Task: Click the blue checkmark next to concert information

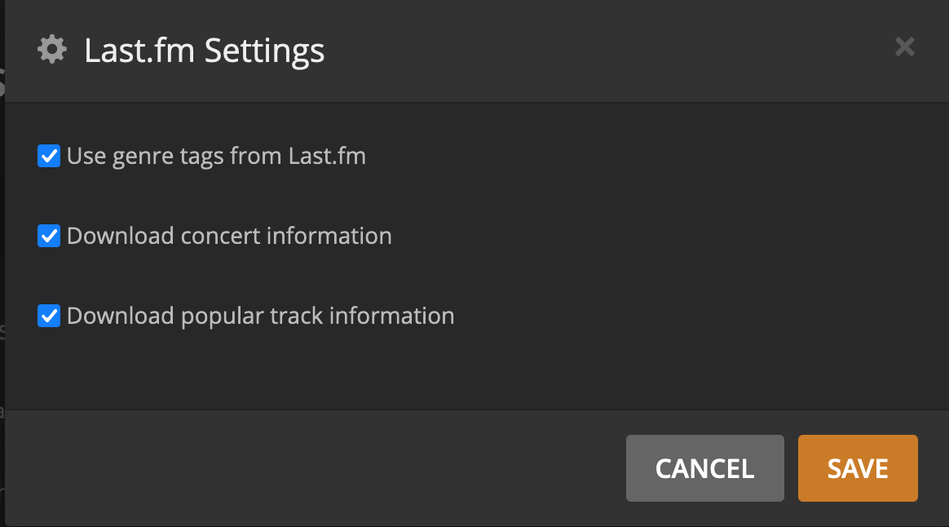Action: coord(49,236)
